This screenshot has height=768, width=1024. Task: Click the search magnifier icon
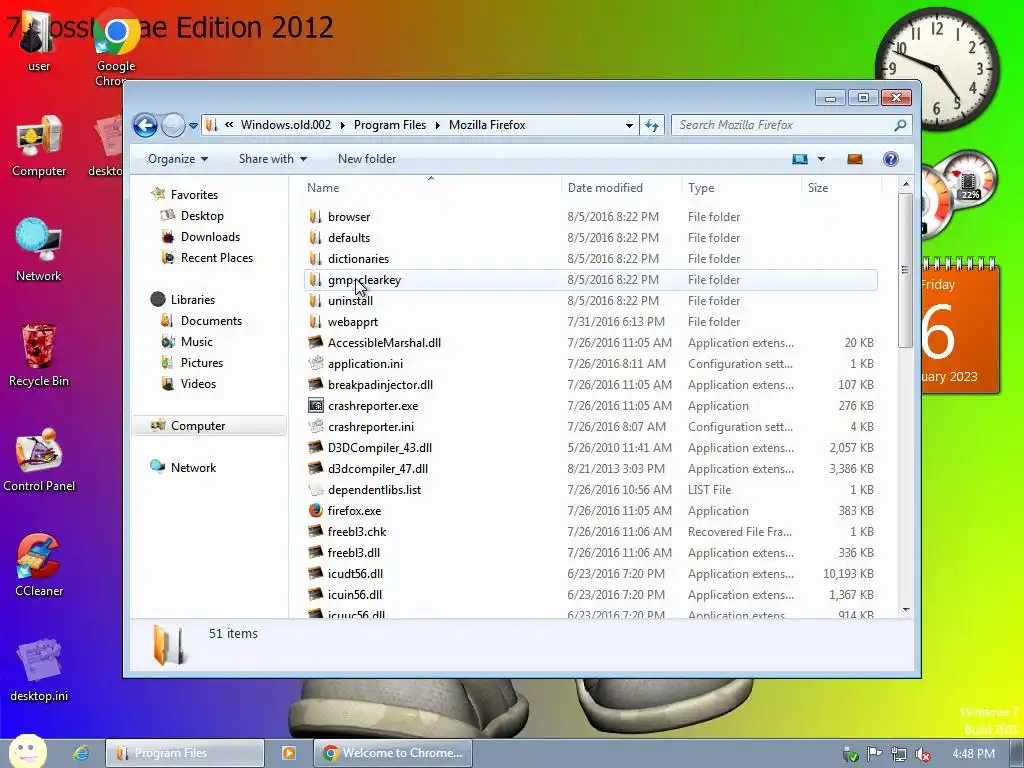pos(901,125)
